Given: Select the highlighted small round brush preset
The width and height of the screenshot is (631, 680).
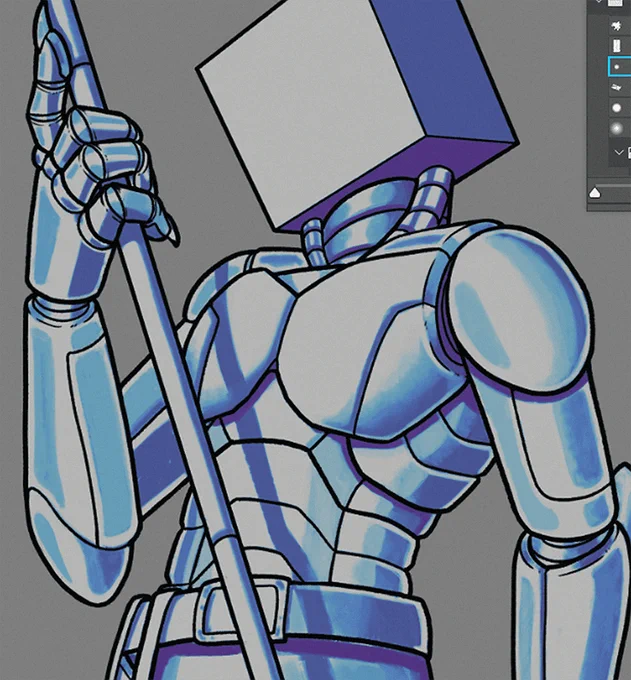Looking at the screenshot, I should 619,67.
